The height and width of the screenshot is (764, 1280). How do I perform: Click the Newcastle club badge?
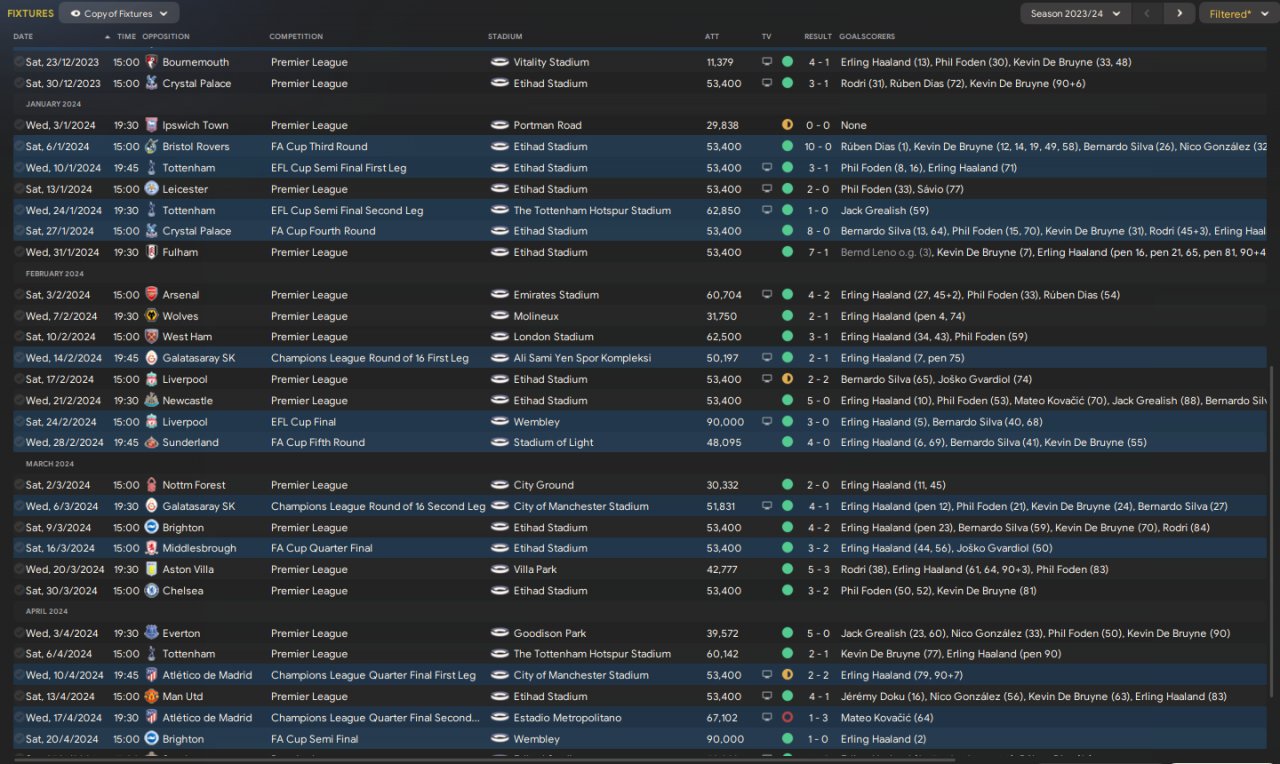click(151, 400)
